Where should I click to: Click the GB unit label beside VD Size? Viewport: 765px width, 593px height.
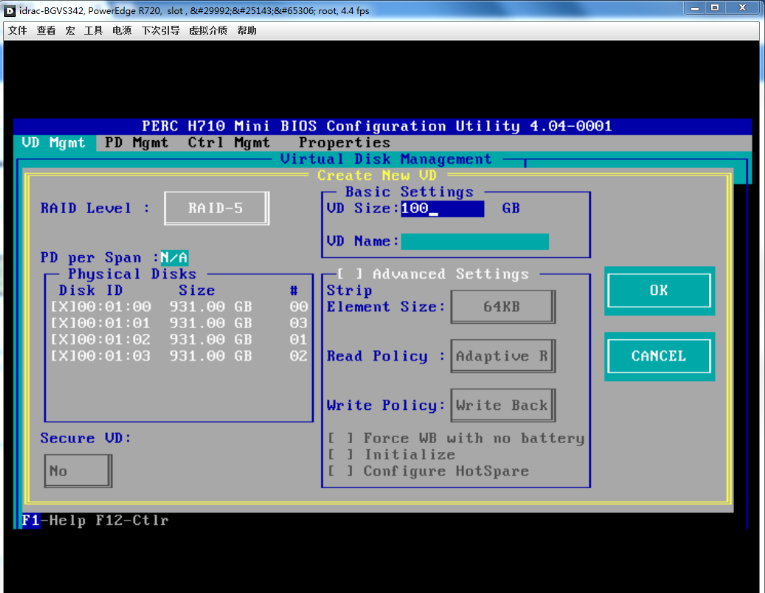(511, 208)
